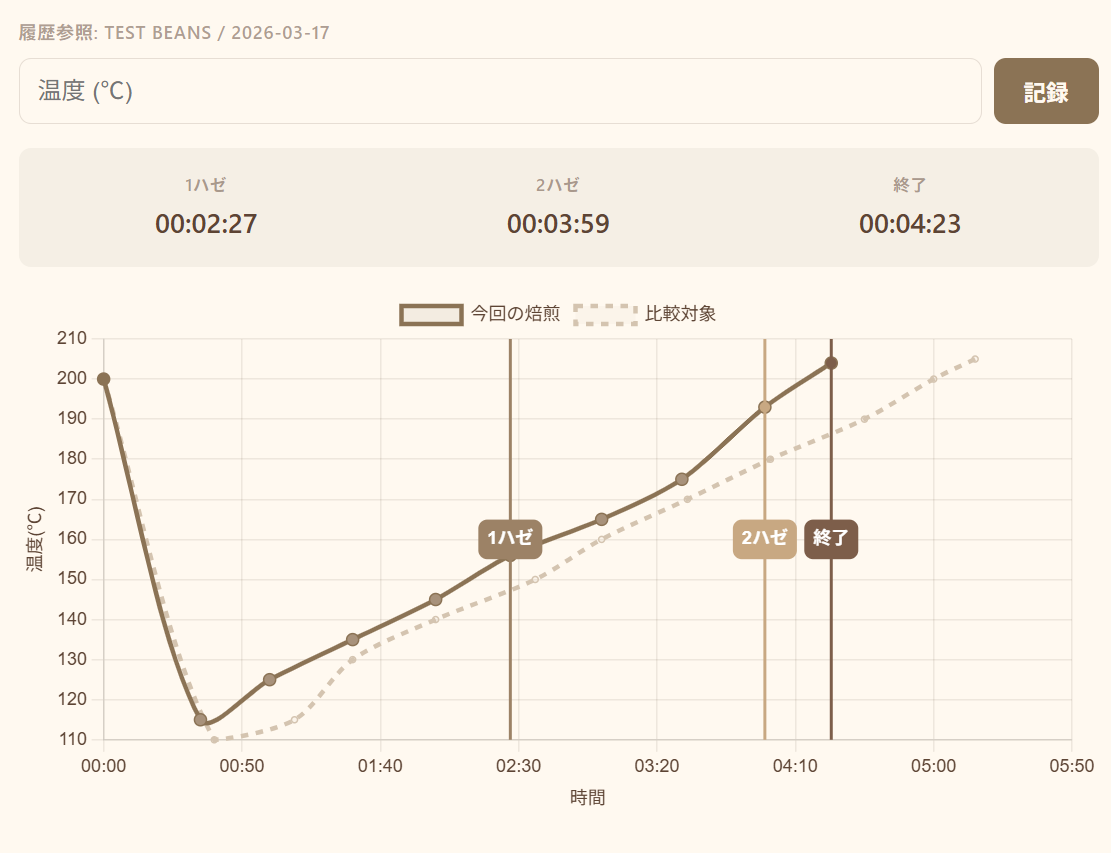The width and height of the screenshot is (1111, 853).
Task: Click the 2ハゼ time 00:03:59
Action: pos(558,224)
